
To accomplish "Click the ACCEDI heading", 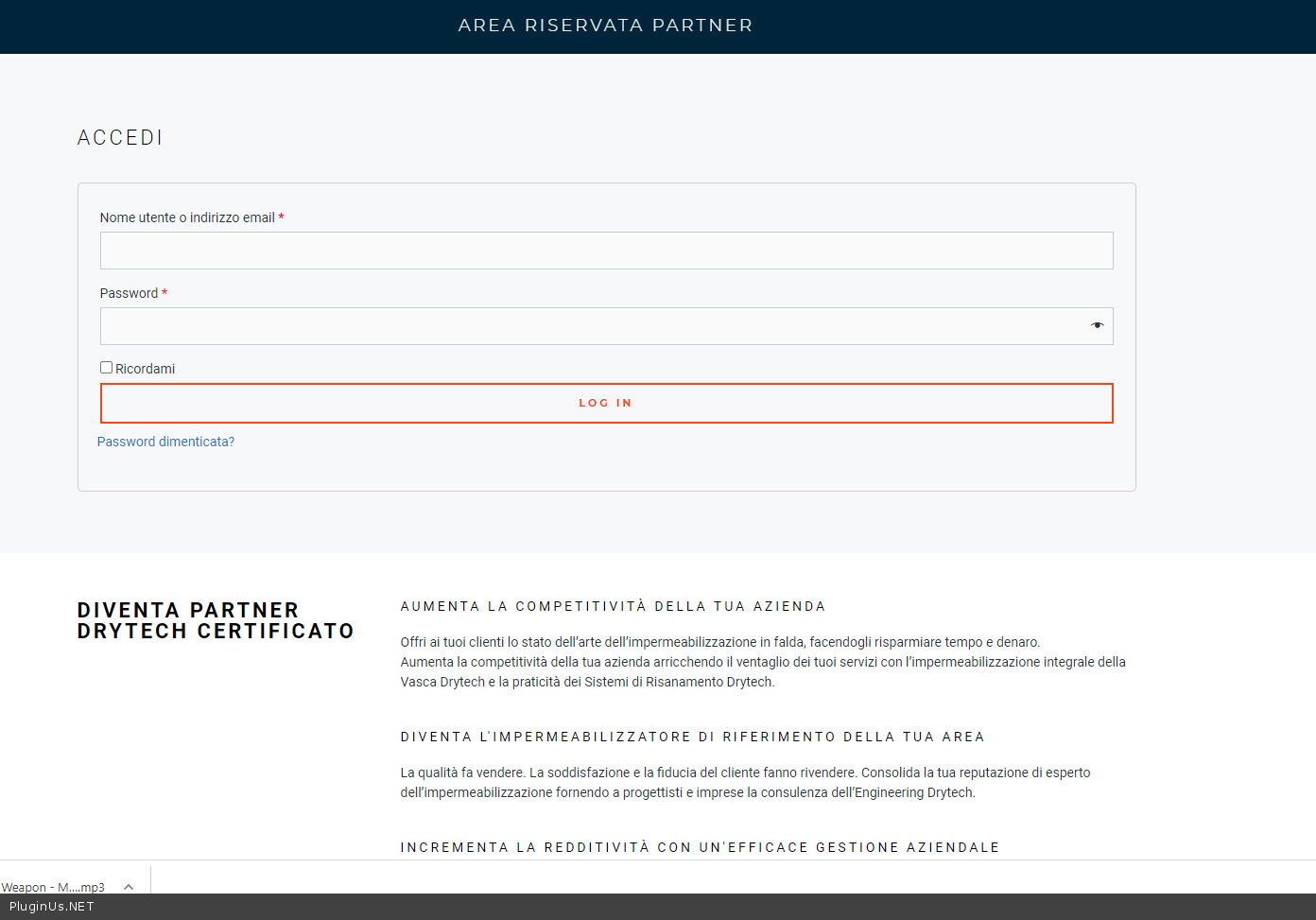I will point(120,138).
